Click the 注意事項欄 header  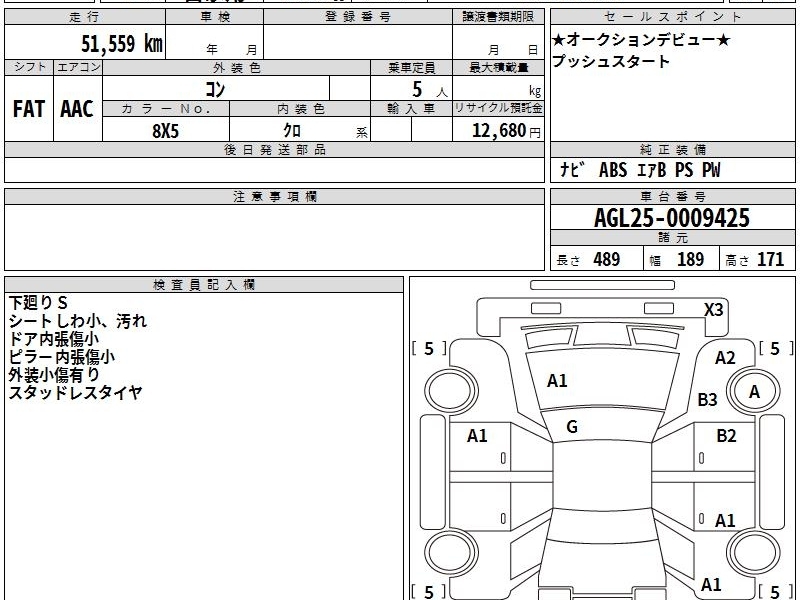point(274,197)
